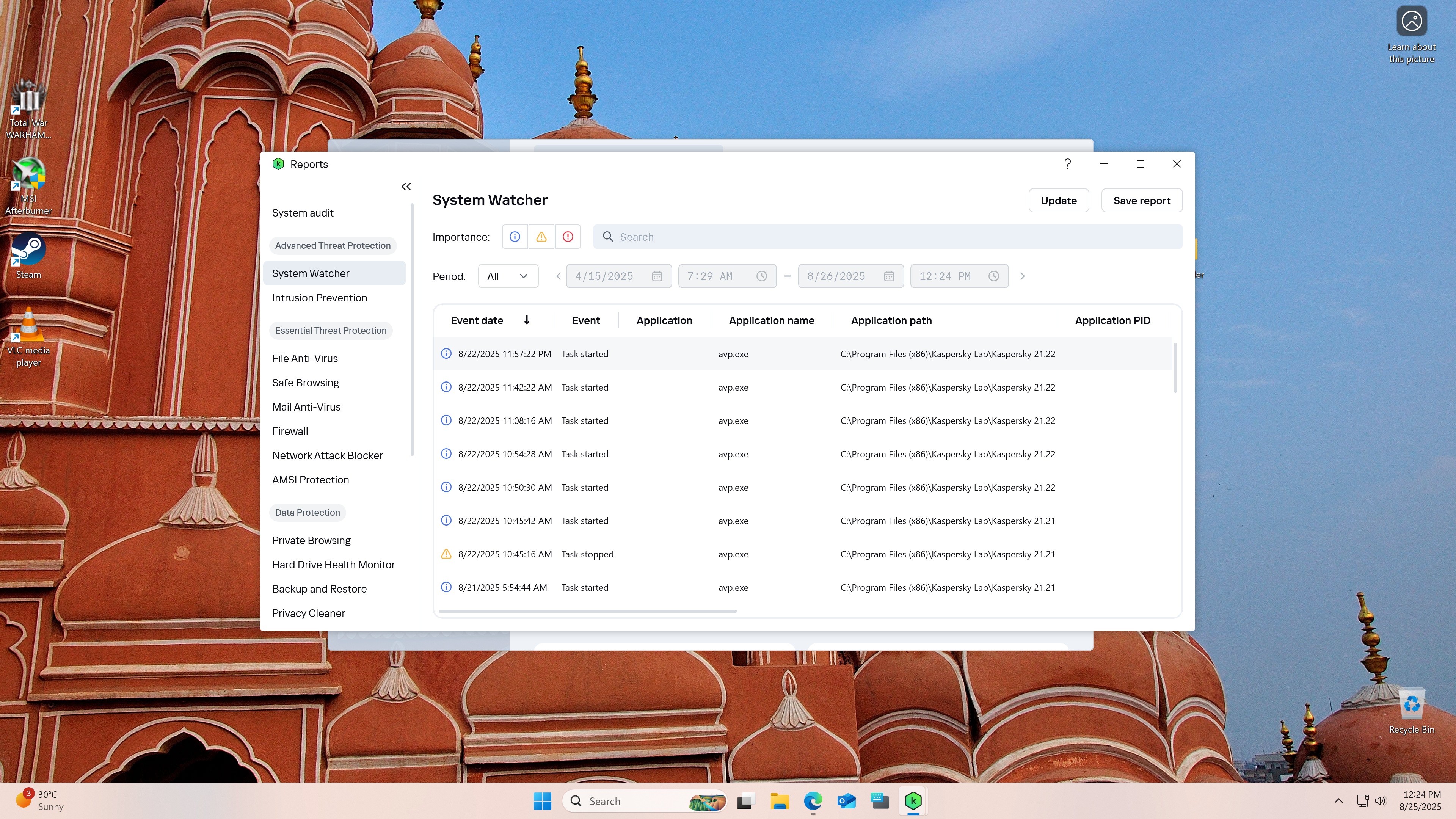Viewport: 1456px width, 819px height.
Task: Click the horizontal scrollbar under events table
Action: pos(587,611)
